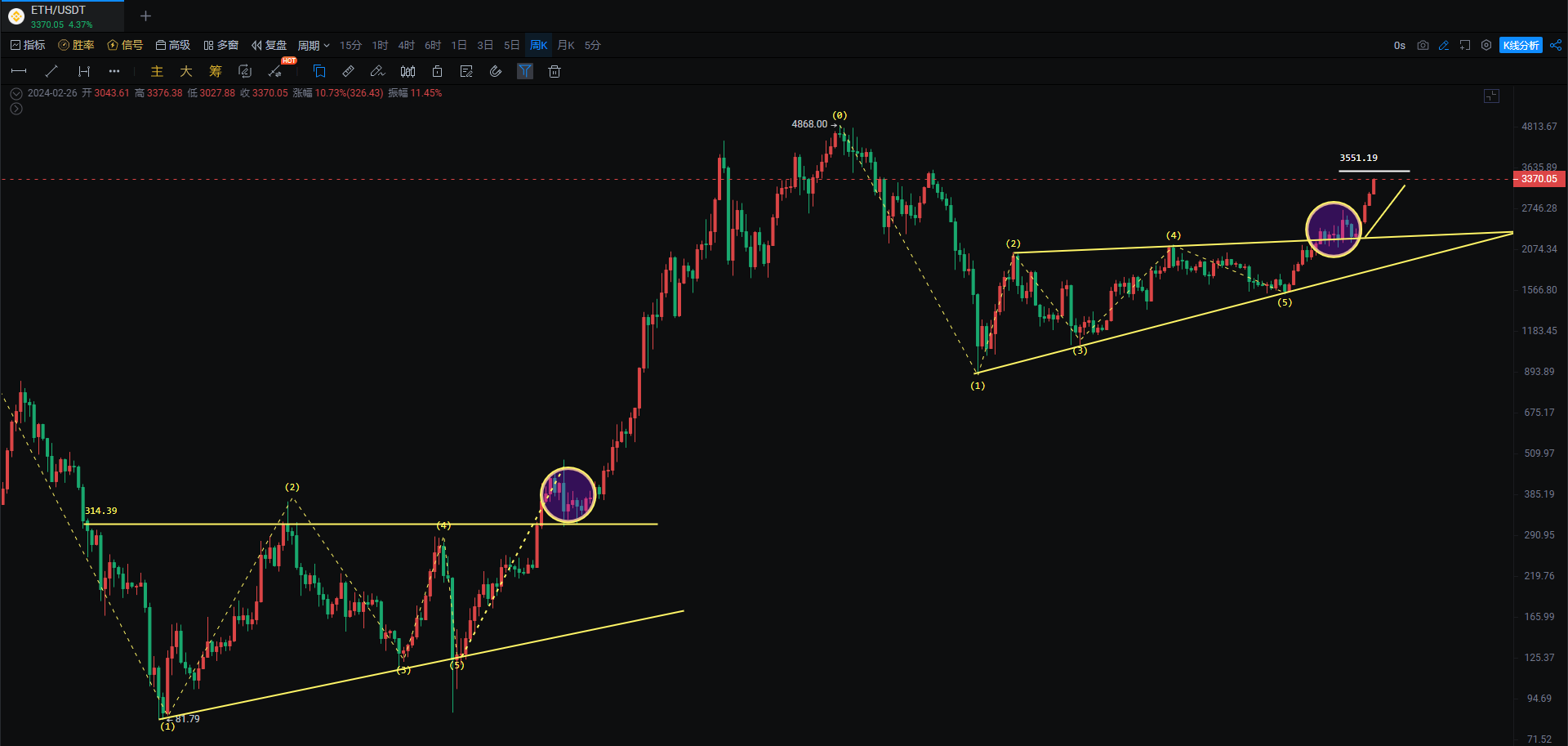Image resolution: width=1568 pixels, height=746 pixels.
Task: Click the 大 indicator icon
Action: 186,71
